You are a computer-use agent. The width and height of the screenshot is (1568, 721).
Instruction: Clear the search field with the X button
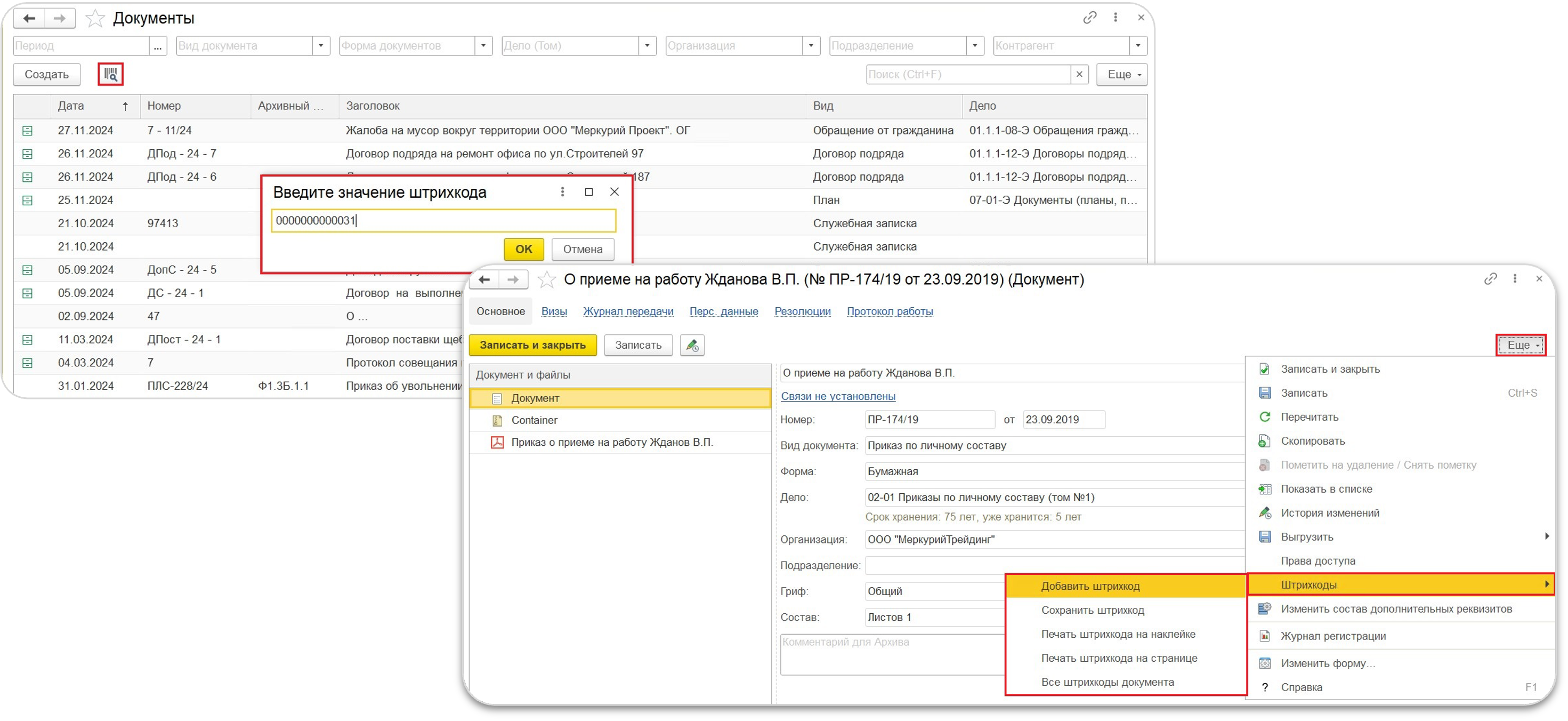[x=1079, y=74]
